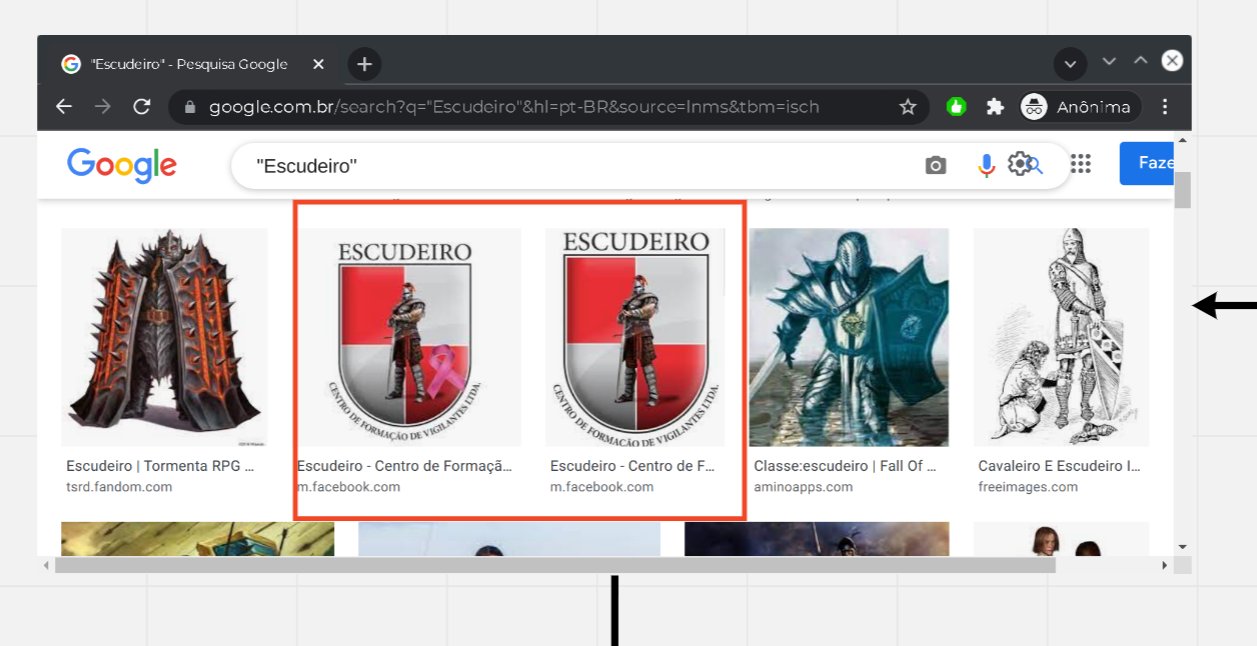Click horizontal scrollbar left arrow
This screenshot has width=1257, height=646.
coord(45,565)
